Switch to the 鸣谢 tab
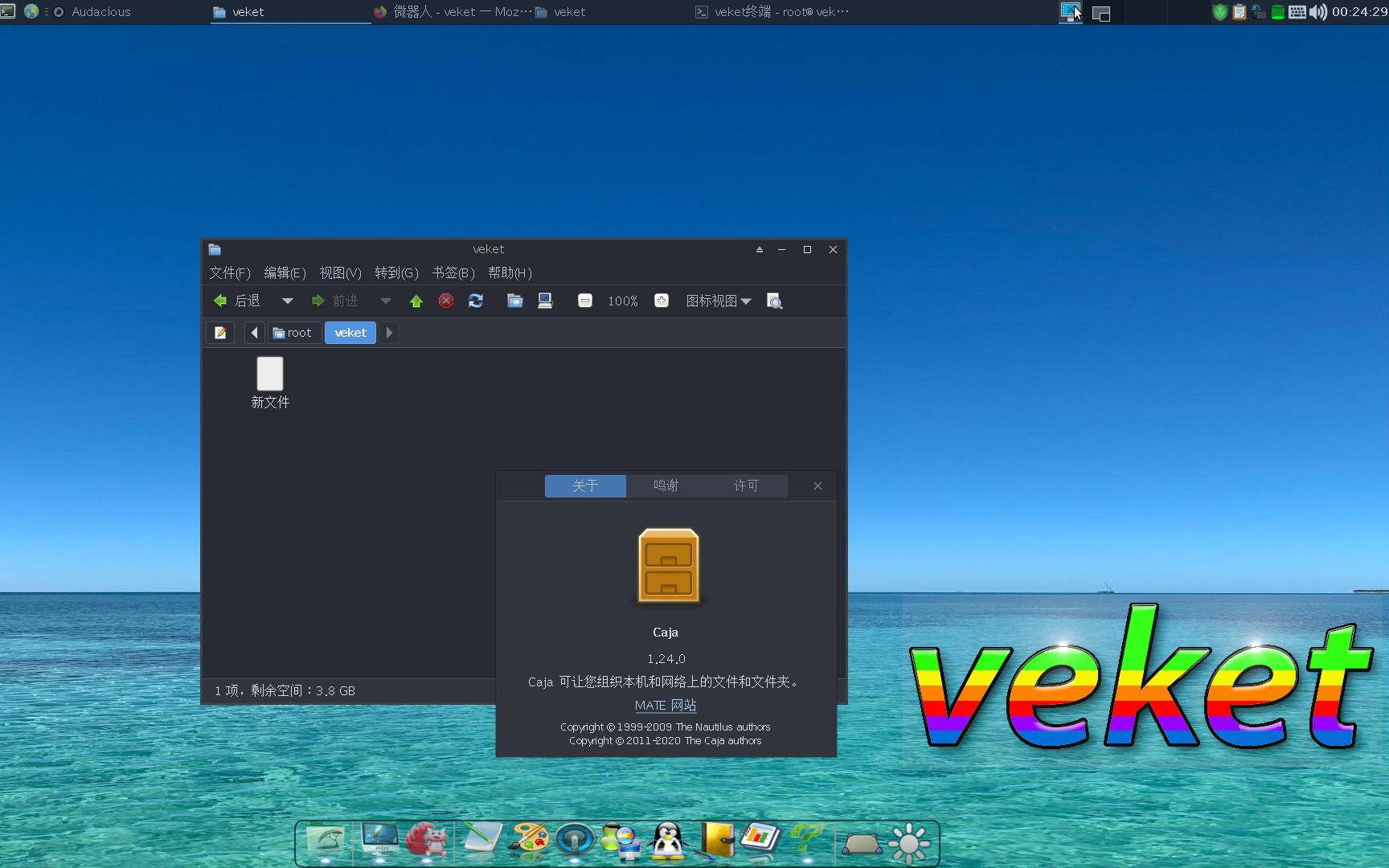Image resolution: width=1389 pixels, height=868 pixels. coord(666,486)
